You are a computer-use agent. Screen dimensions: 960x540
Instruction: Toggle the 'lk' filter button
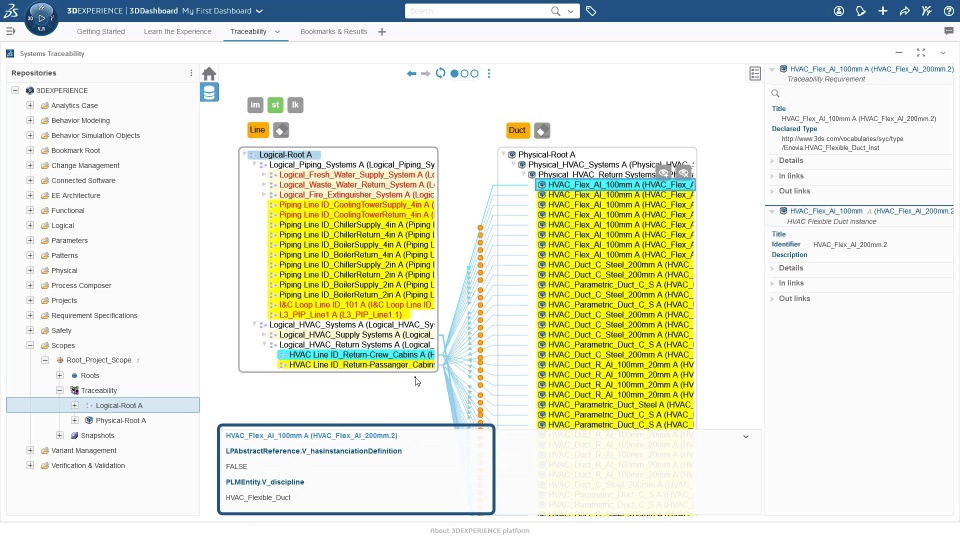[295, 105]
